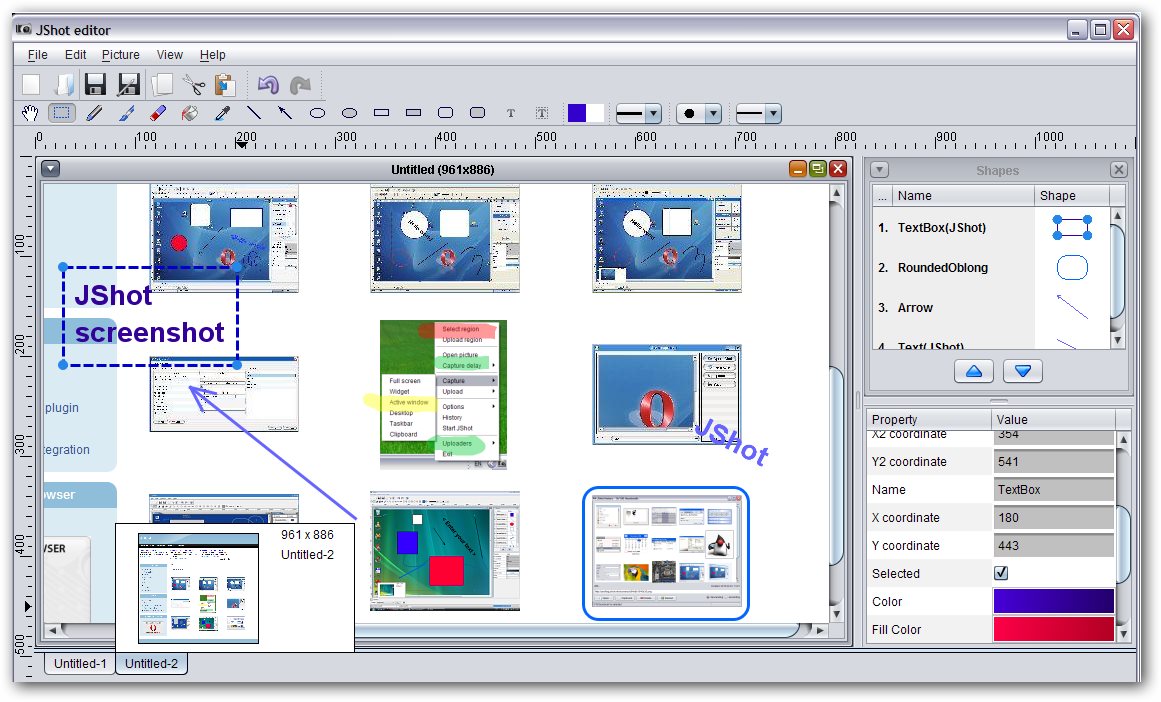
Task: Select the filled Rounded Rectangle tool
Action: (x=478, y=113)
